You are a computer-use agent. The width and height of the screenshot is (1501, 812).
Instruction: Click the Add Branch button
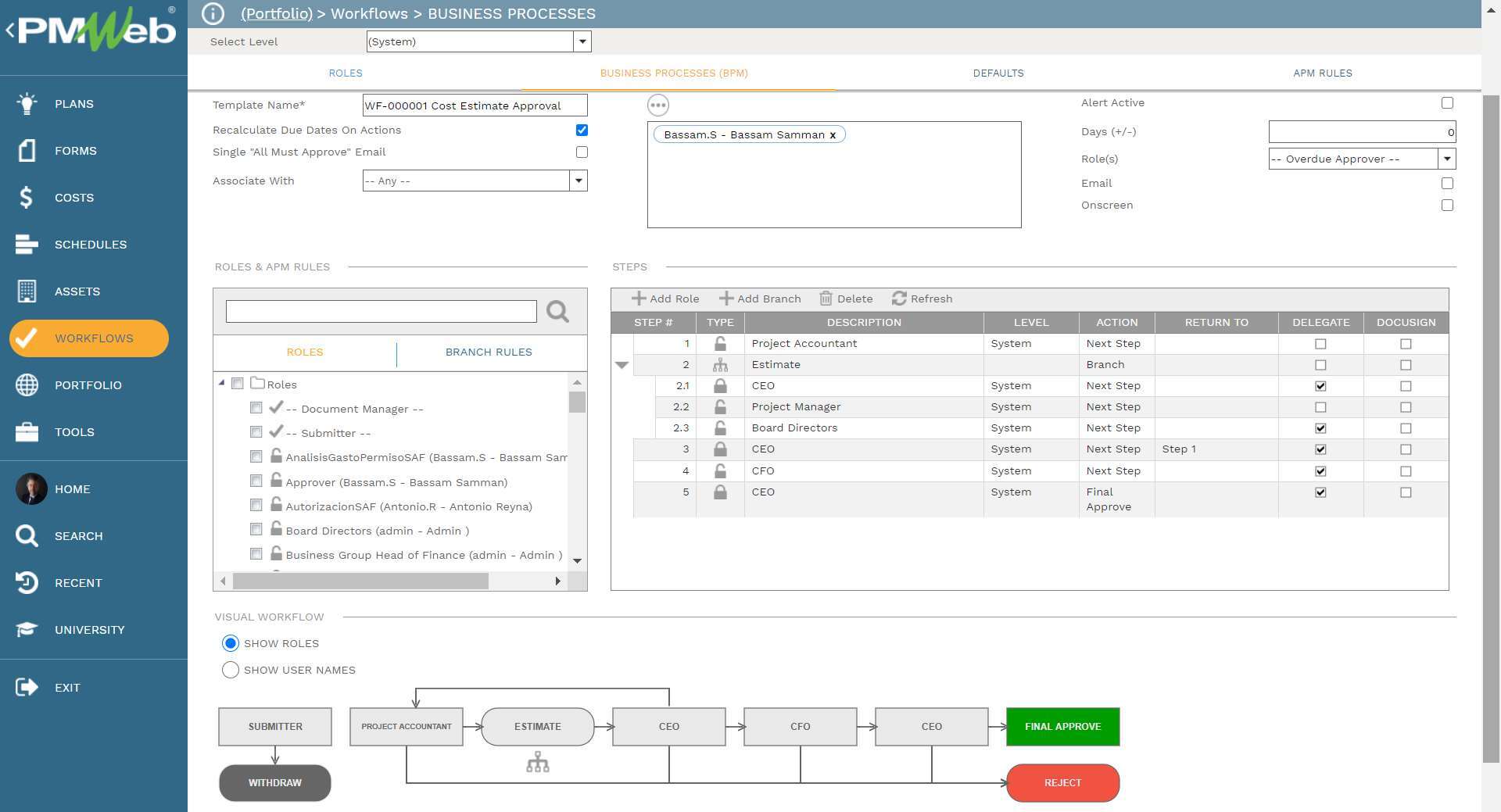760,299
